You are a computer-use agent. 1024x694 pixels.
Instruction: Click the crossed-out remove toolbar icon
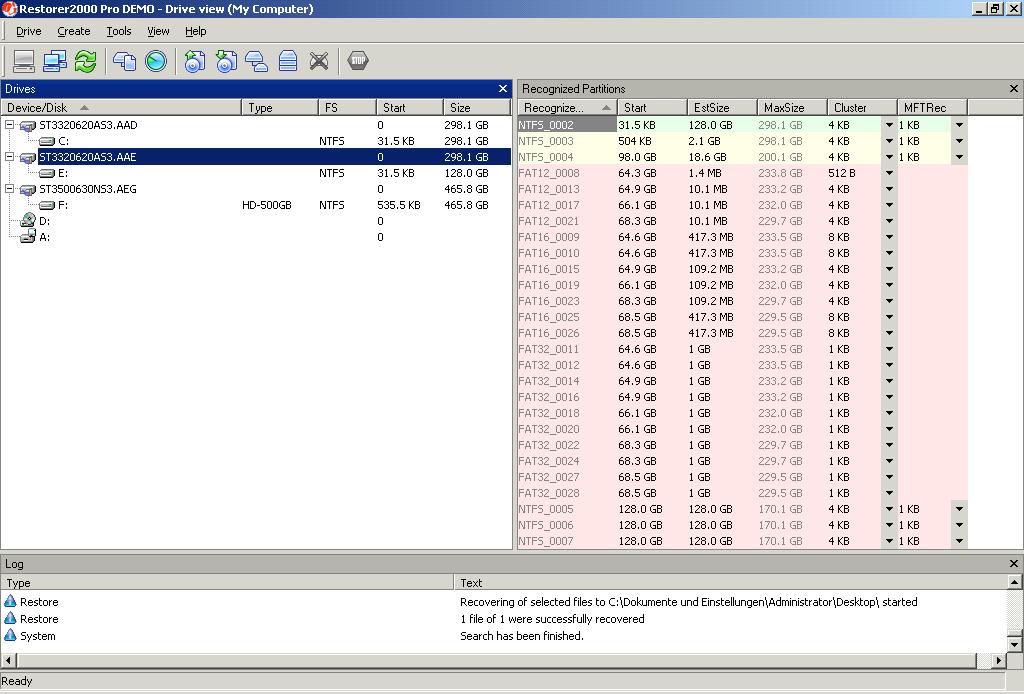pyautogui.click(x=319, y=61)
